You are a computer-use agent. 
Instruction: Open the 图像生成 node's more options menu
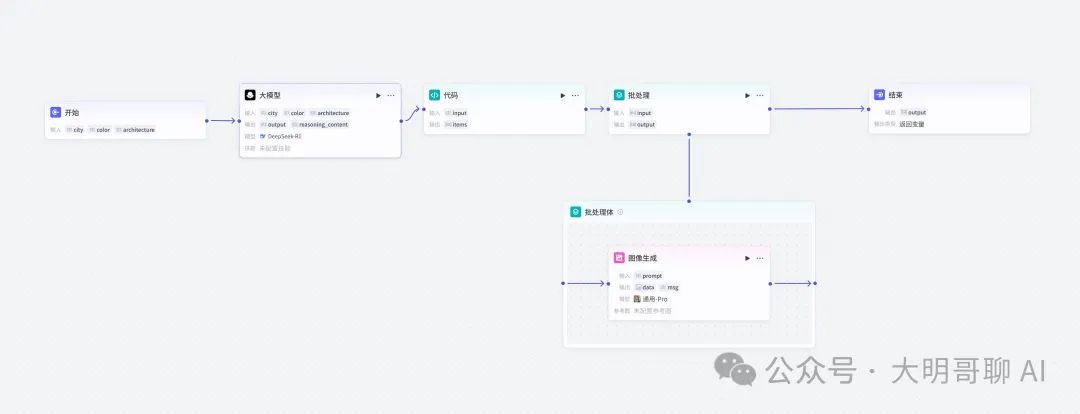point(760,257)
